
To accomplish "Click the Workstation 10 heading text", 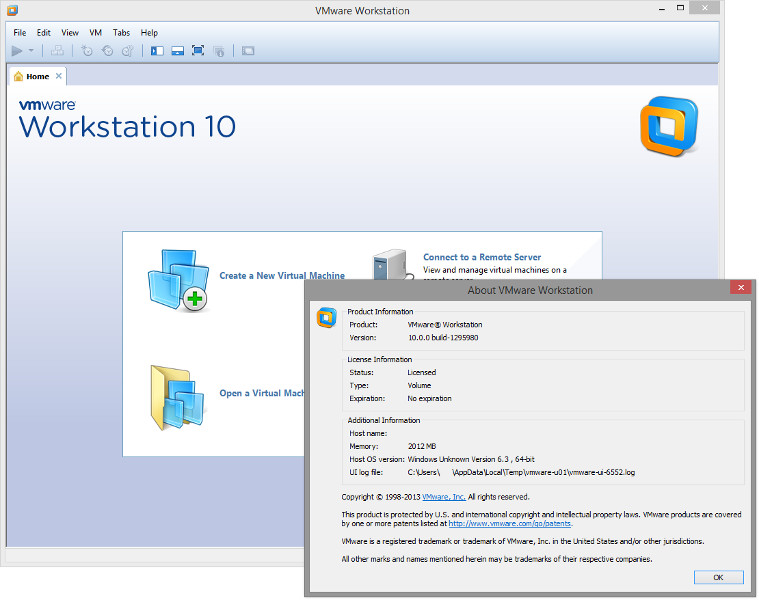I will (127, 127).
